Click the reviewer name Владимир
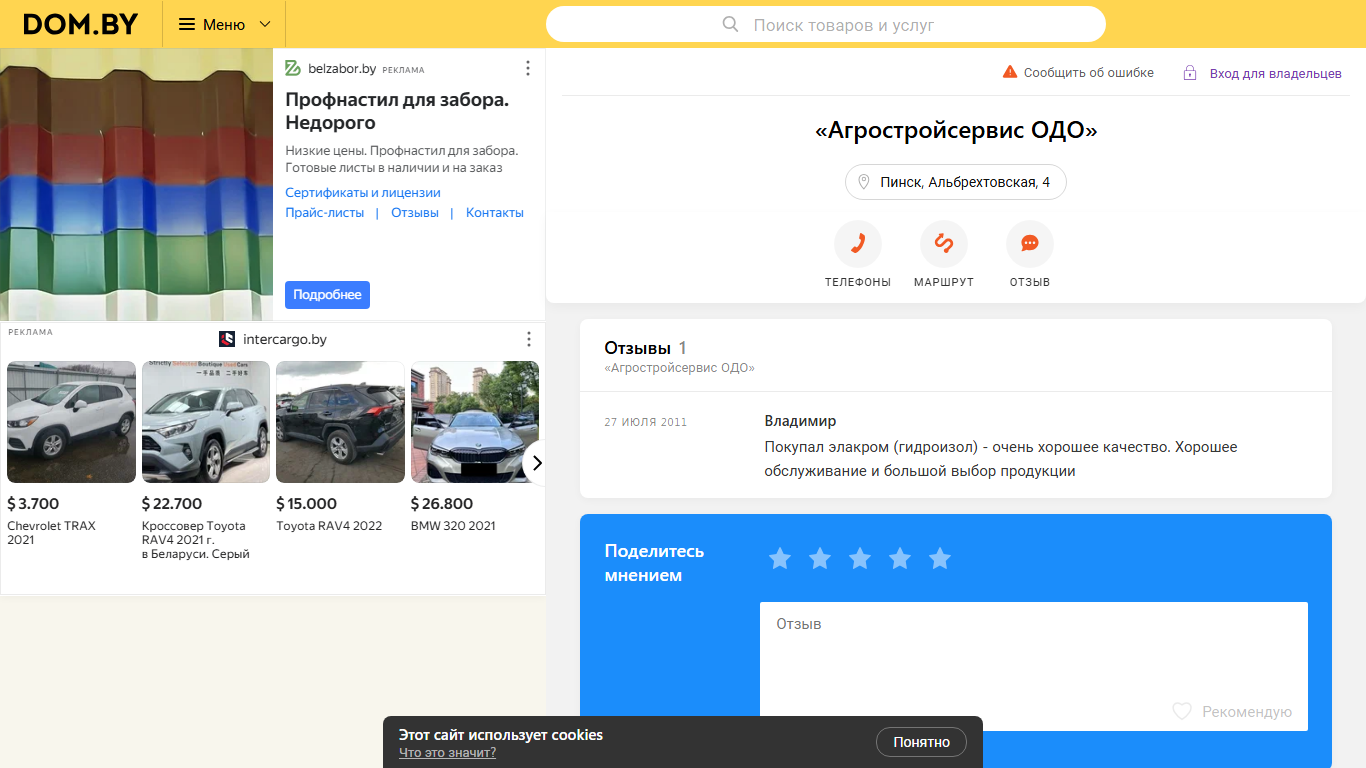 point(800,421)
